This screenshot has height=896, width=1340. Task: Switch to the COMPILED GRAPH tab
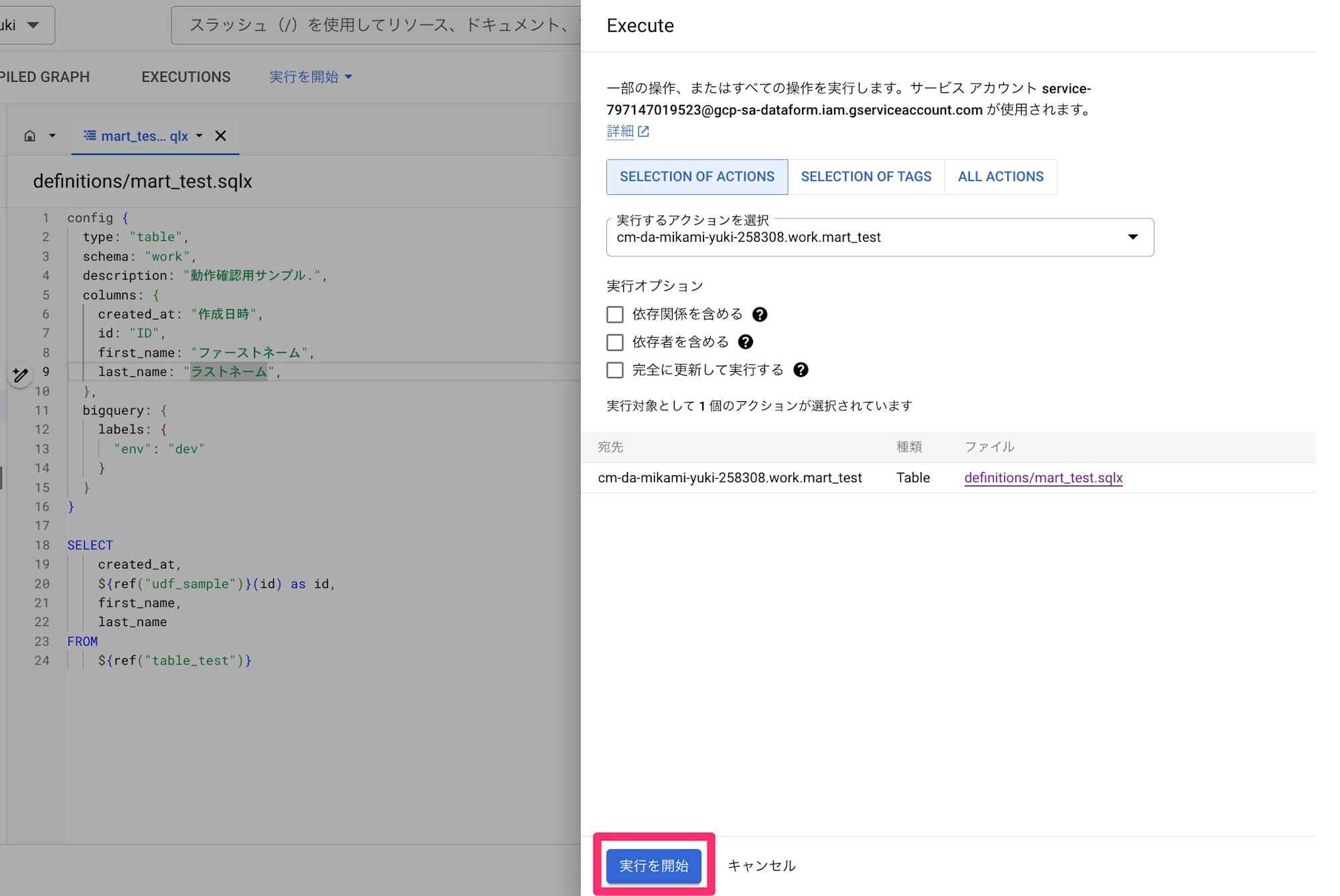point(44,77)
